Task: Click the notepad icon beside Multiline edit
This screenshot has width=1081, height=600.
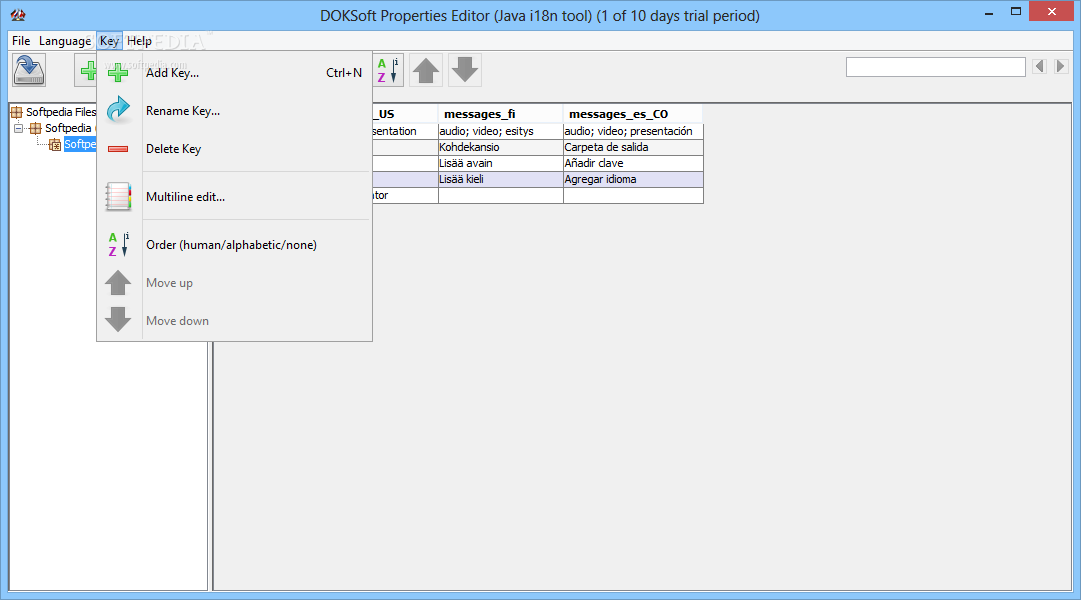Action: point(118,197)
